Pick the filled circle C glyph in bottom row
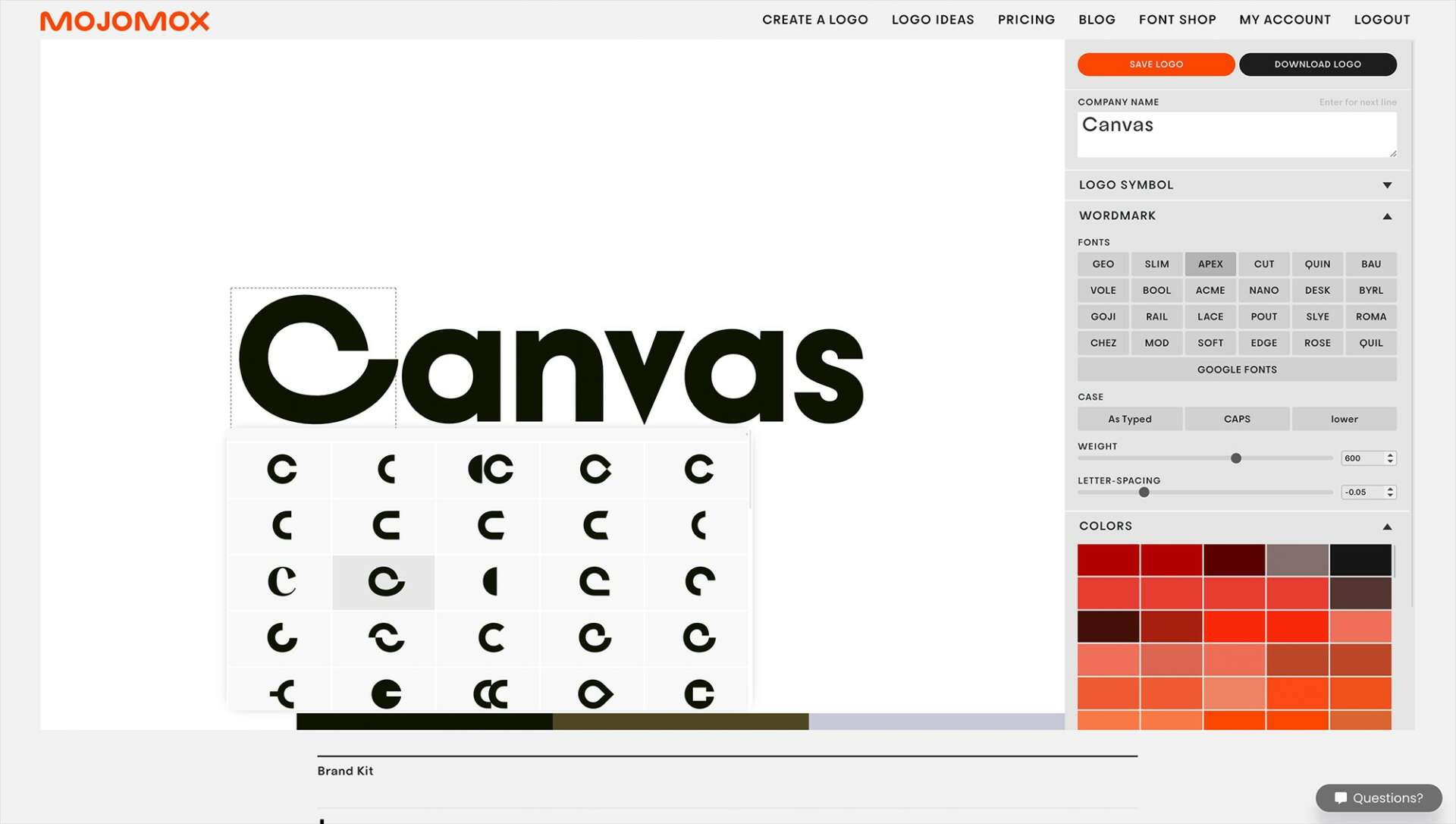The height and width of the screenshot is (824, 1456). [385, 693]
